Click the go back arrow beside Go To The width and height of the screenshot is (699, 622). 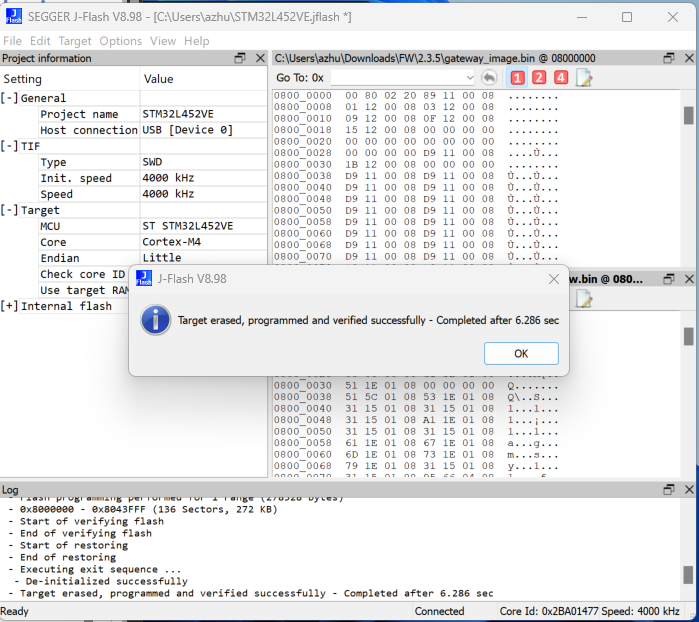click(x=489, y=78)
